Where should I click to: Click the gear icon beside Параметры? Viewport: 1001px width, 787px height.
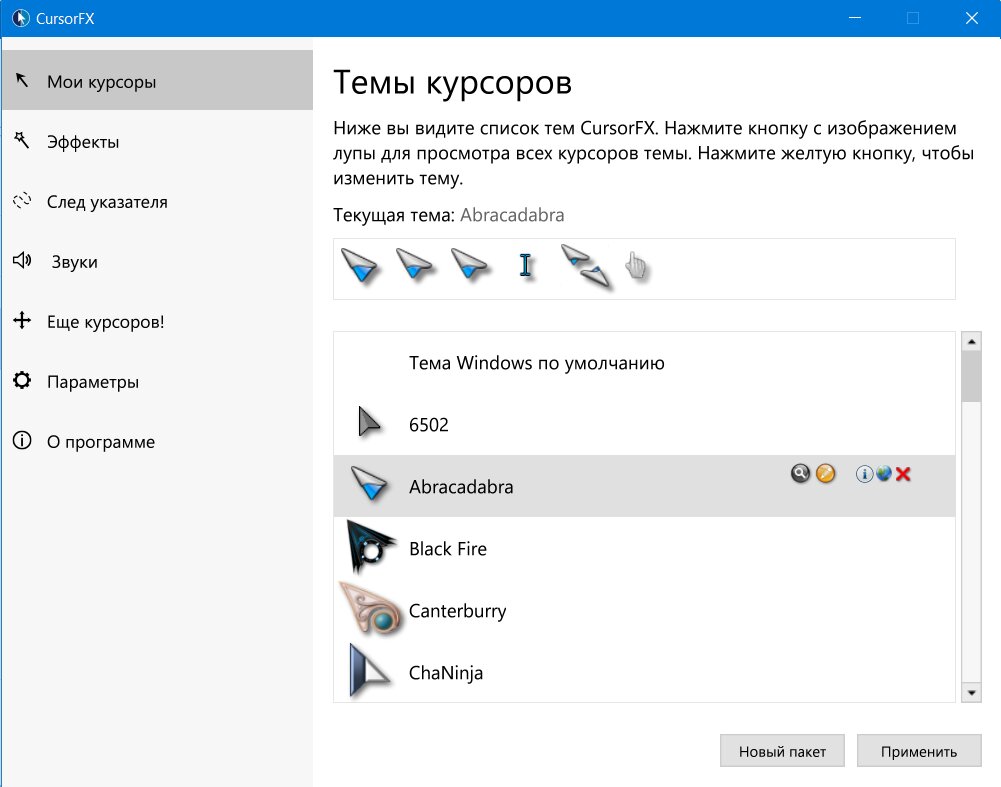click(22, 380)
